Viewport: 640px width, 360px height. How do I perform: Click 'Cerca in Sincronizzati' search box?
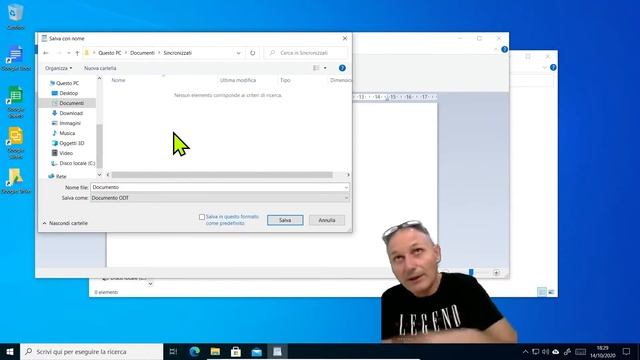tap(306, 53)
